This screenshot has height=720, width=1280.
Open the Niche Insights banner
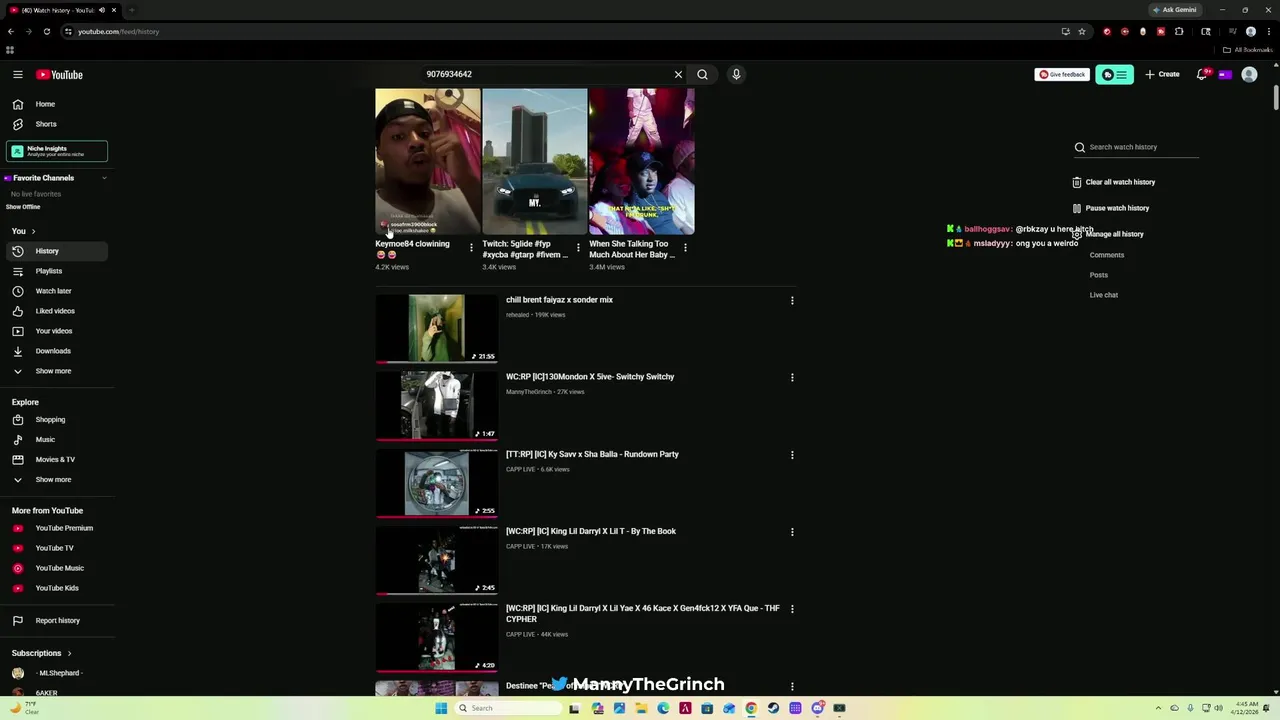tap(57, 151)
